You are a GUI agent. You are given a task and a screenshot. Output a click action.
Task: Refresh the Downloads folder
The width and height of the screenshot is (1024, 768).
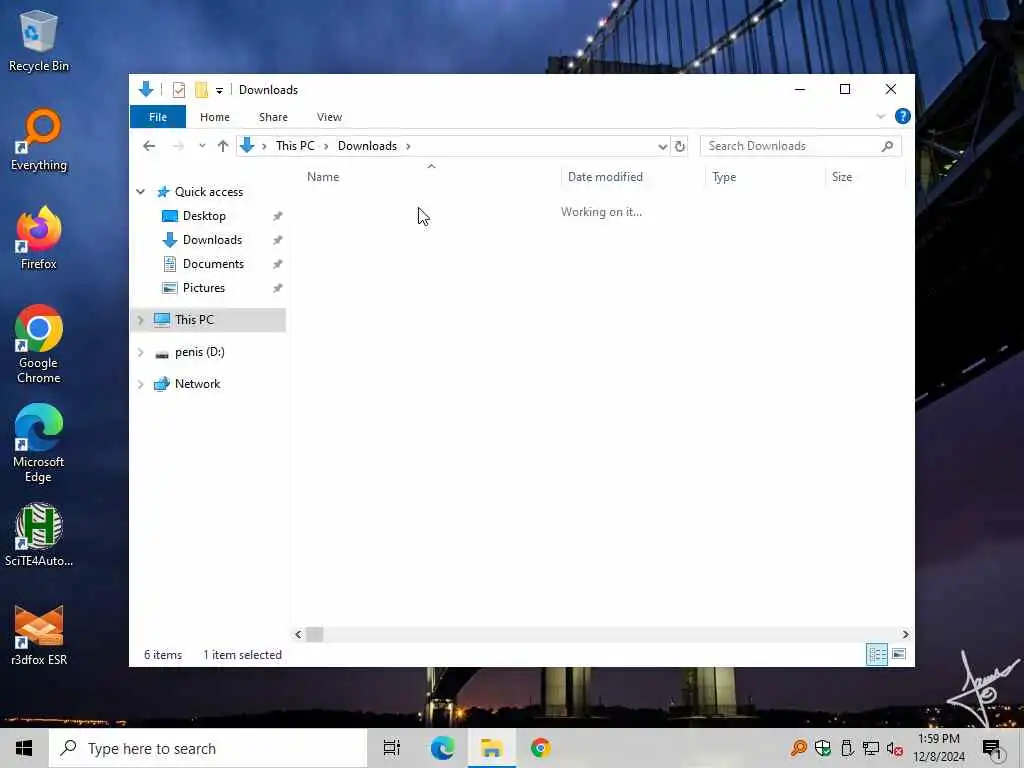click(x=679, y=146)
